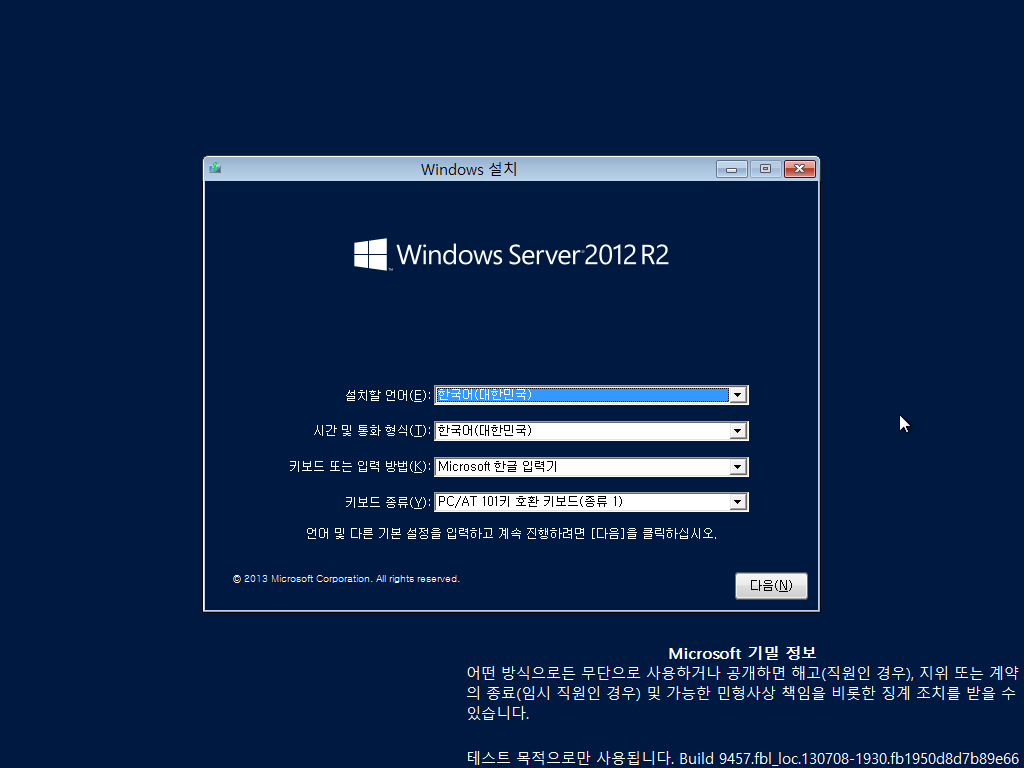Image resolution: width=1024 pixels, height=768 pixels.
Task: Click the 다음(N) button
Action: pyautogui.click(x=771, y=586)
